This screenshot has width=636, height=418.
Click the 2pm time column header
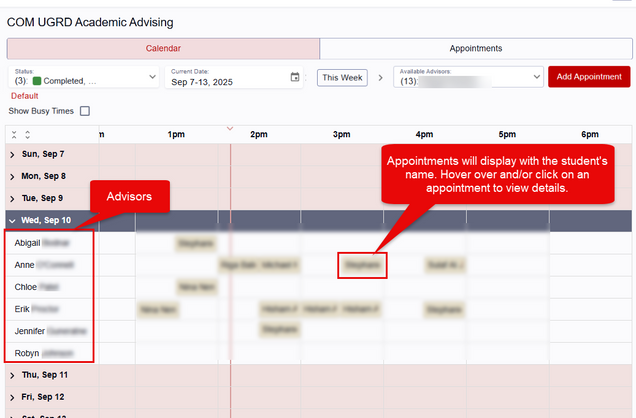(x=259, y=134)
